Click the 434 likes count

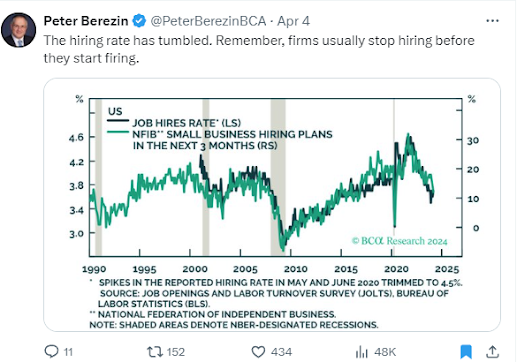pos(281,352)
